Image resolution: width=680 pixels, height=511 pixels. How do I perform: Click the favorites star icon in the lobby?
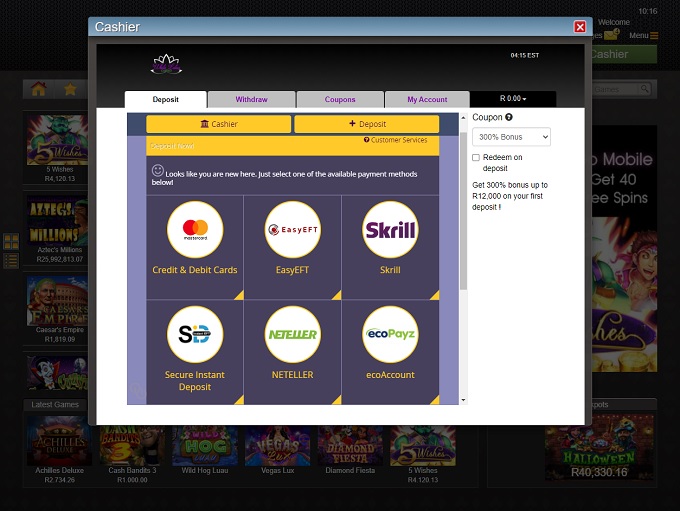(70, 89)
